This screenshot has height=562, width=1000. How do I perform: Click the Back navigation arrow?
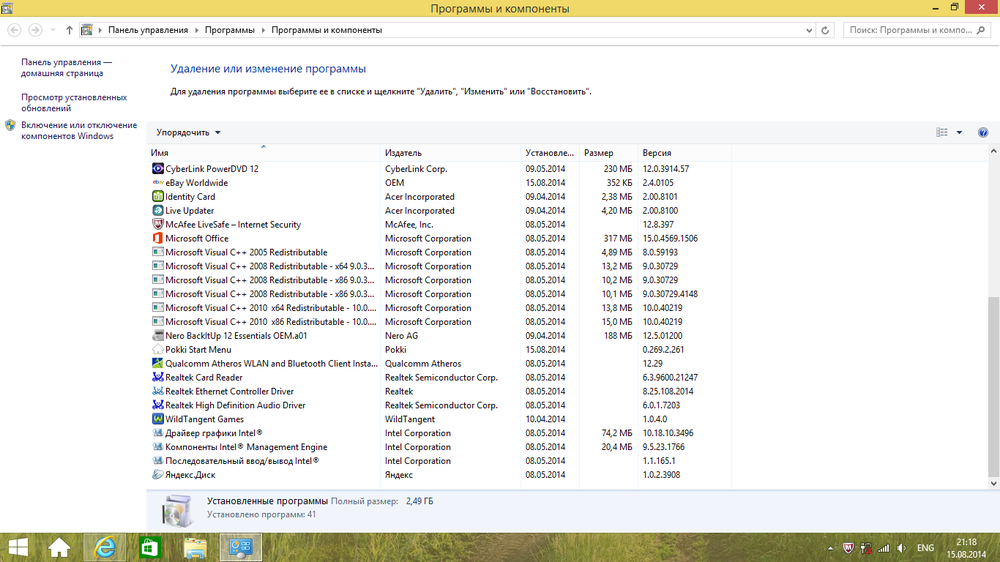pos(14,30)
